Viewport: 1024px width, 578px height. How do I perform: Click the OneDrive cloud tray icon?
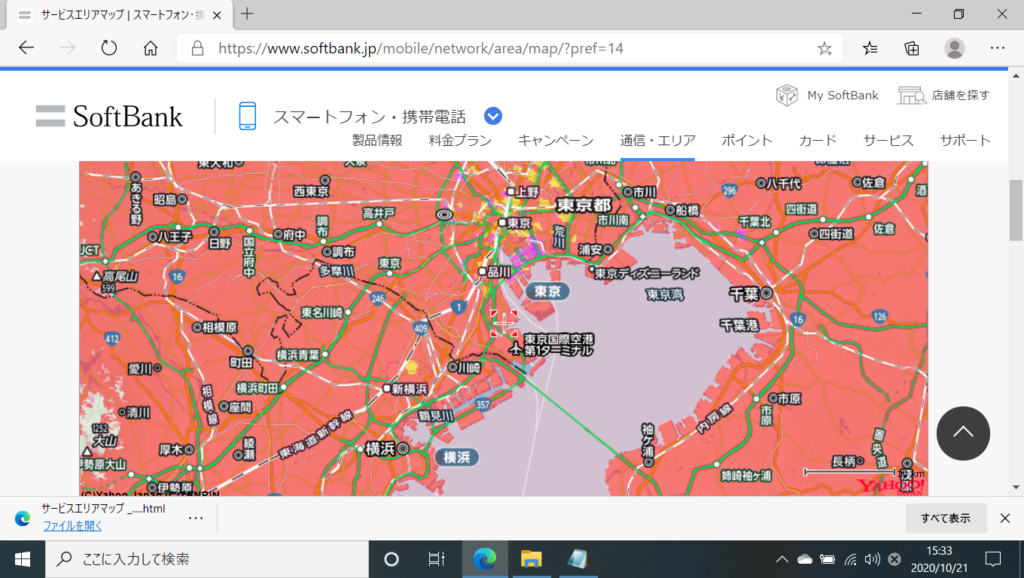pos(805,559)
